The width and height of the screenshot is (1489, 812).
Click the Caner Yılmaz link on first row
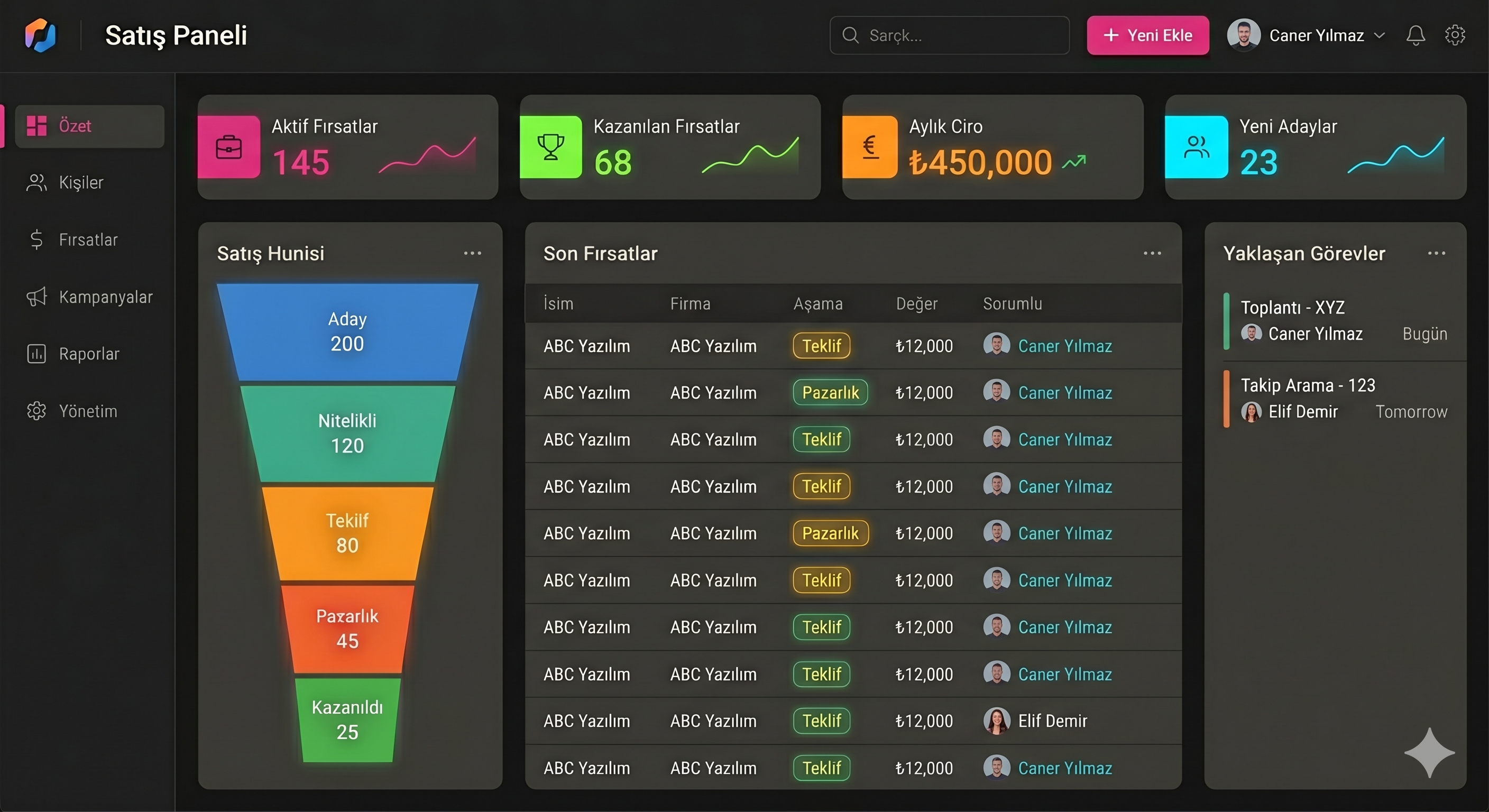click(1065, 346)
